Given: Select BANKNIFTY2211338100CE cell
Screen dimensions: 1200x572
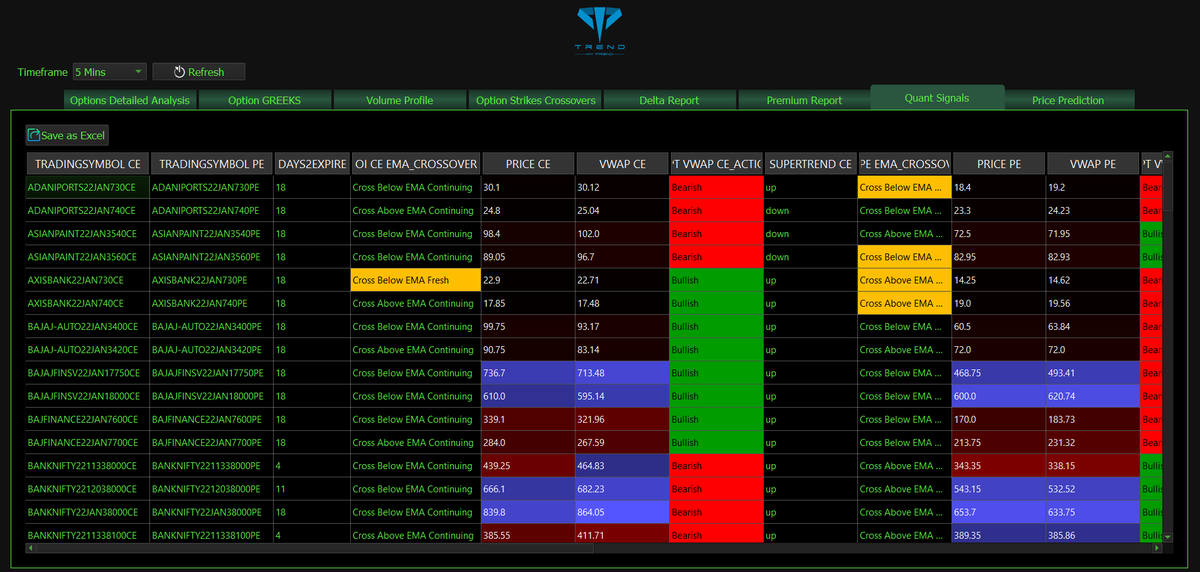Looking at the screenshot, I should pyautogui.click(x=87, y=535).
